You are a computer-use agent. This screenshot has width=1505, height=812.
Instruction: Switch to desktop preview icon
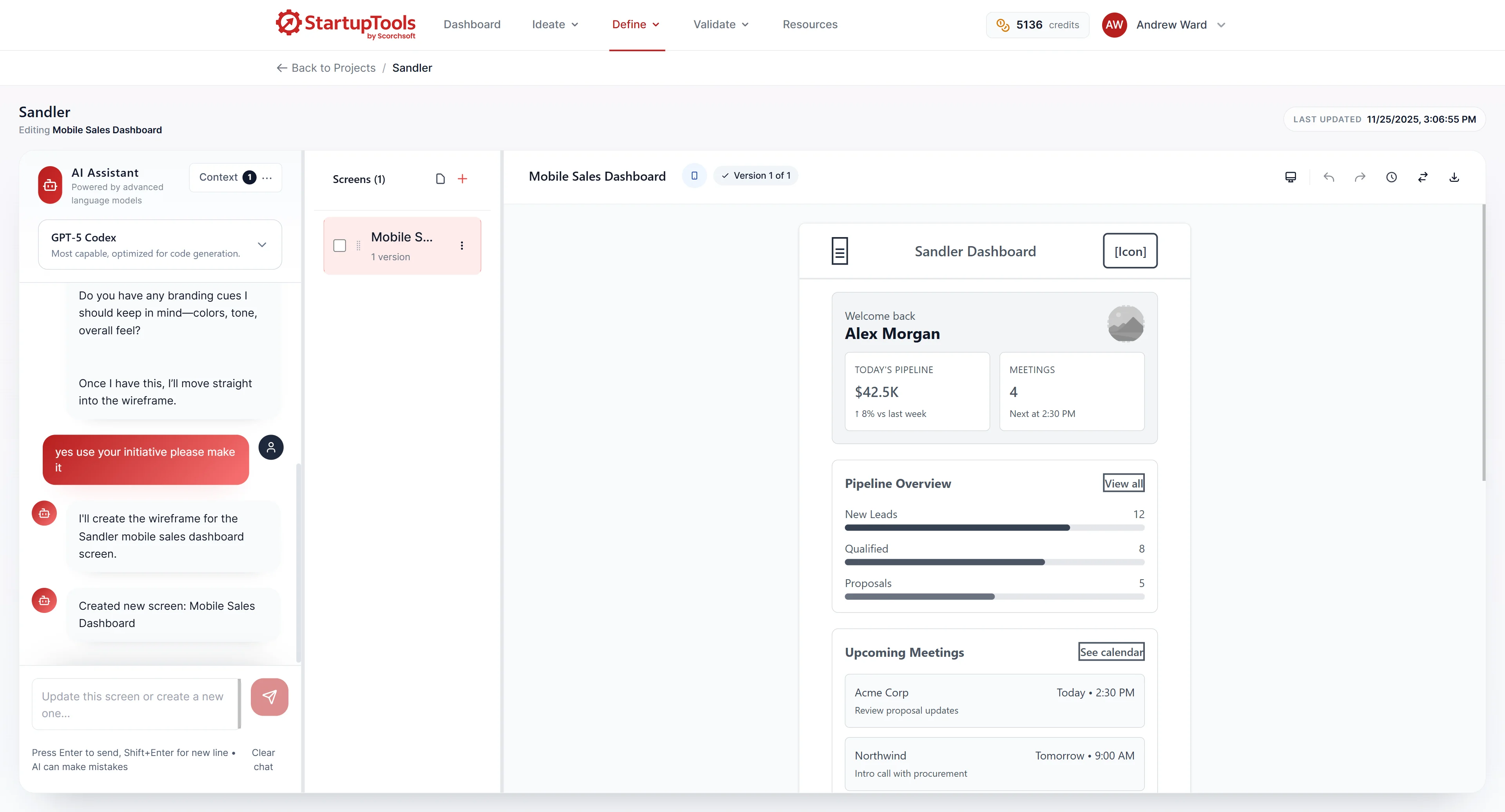tap(1291, 178)
